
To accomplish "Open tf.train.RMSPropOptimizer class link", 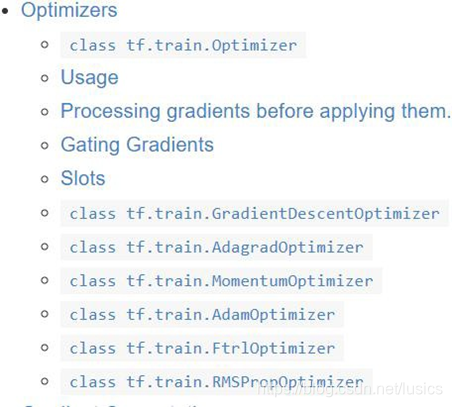I will (x=216, y=382).
